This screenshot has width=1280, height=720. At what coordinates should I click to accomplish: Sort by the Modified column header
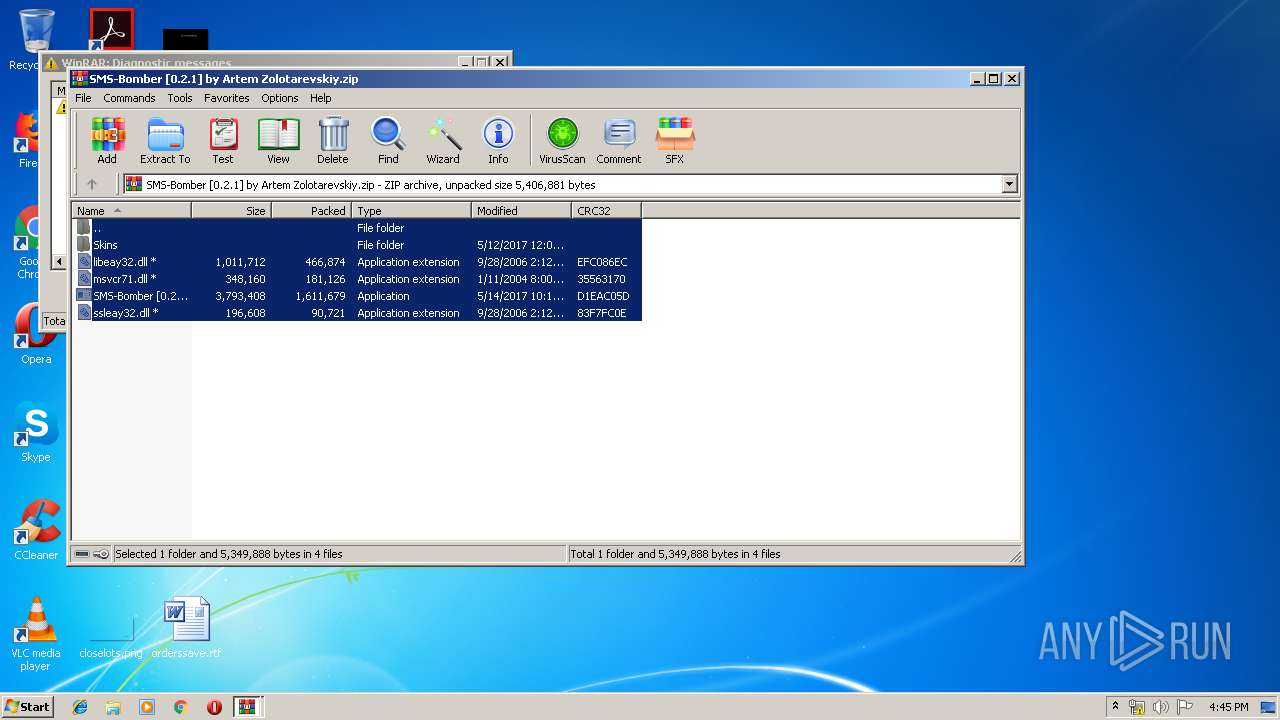521,210
